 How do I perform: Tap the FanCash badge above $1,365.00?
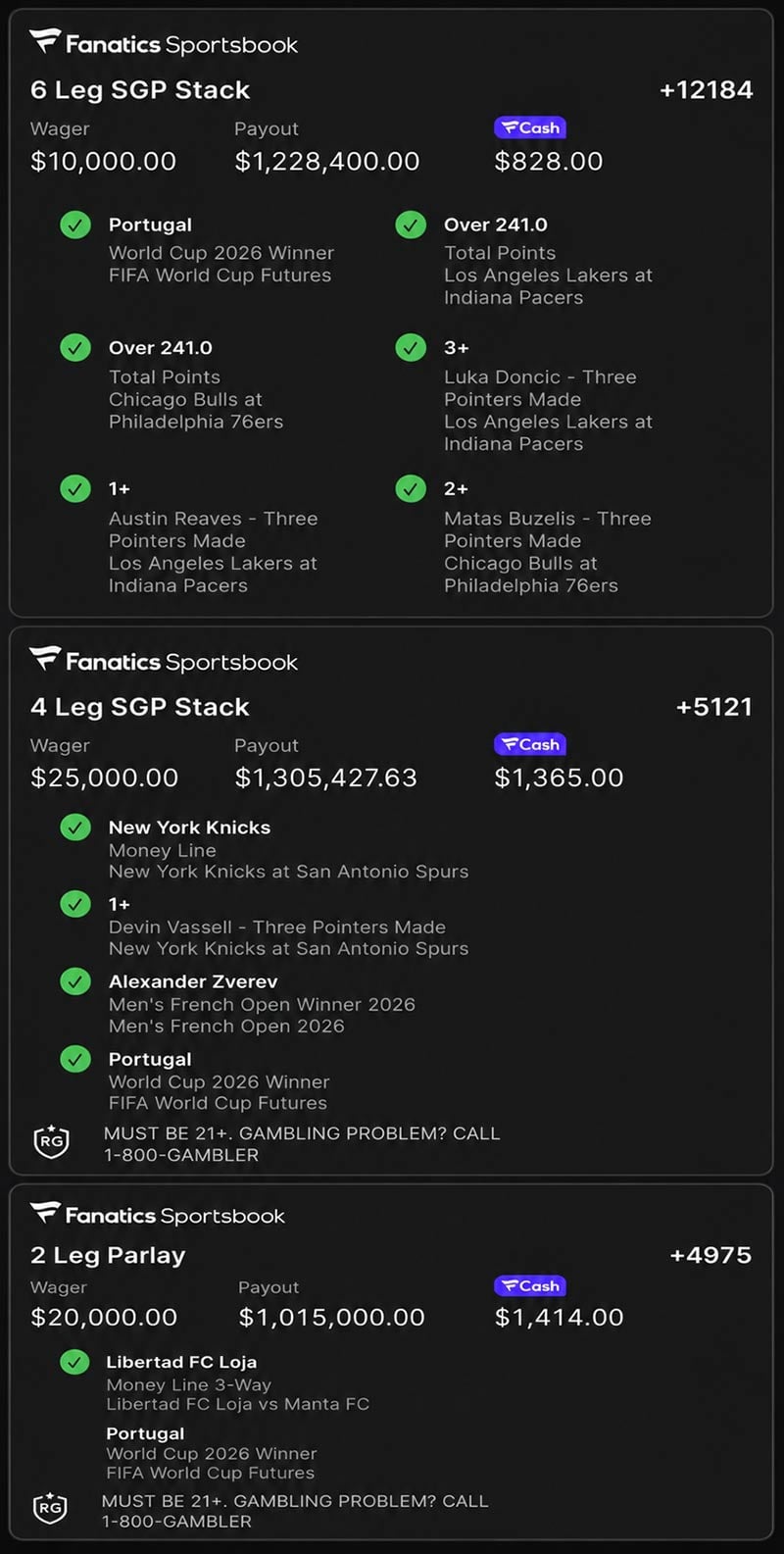pyautogui.click(x=530, y=744)
